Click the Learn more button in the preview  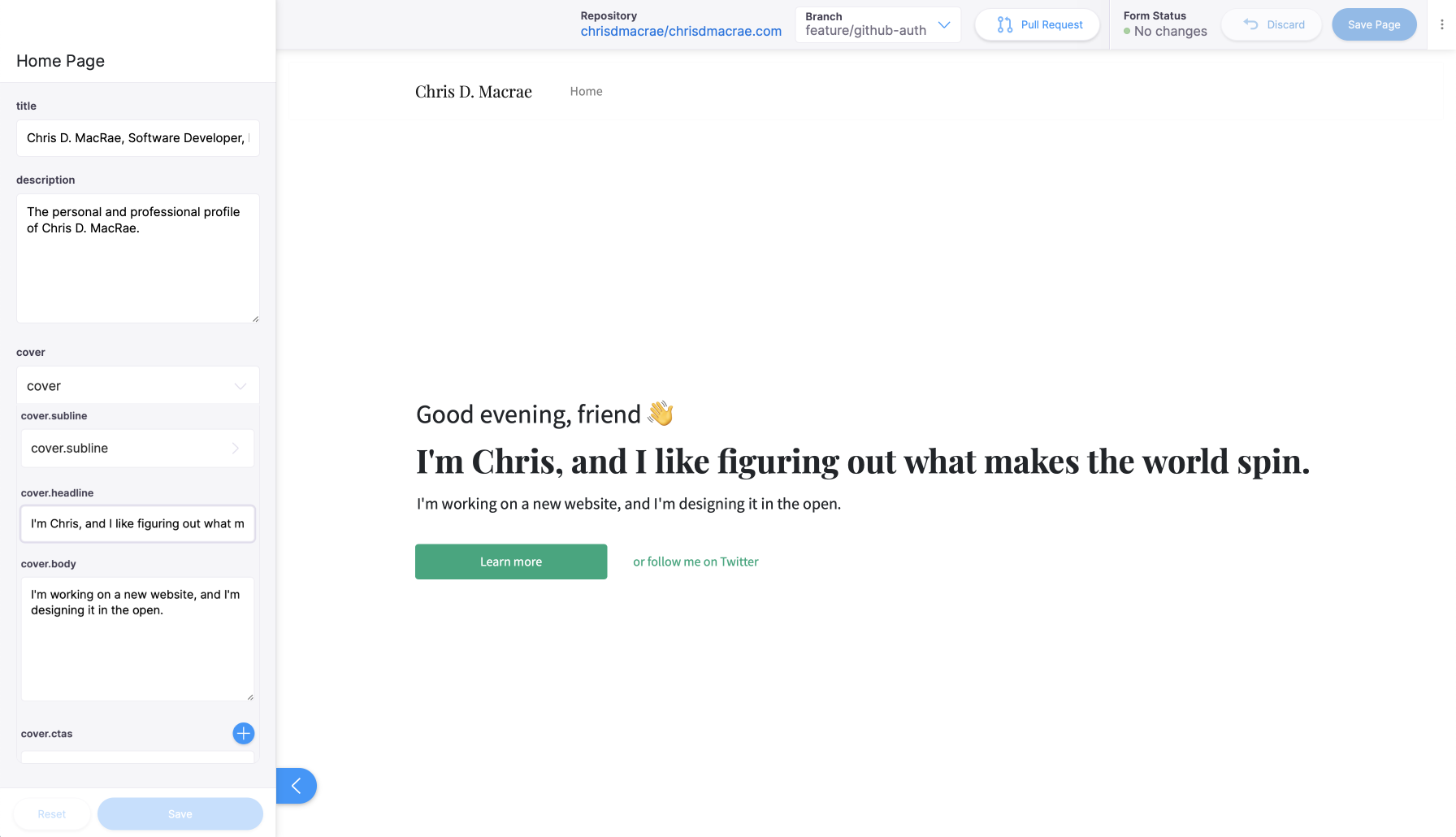pos(510,562)
